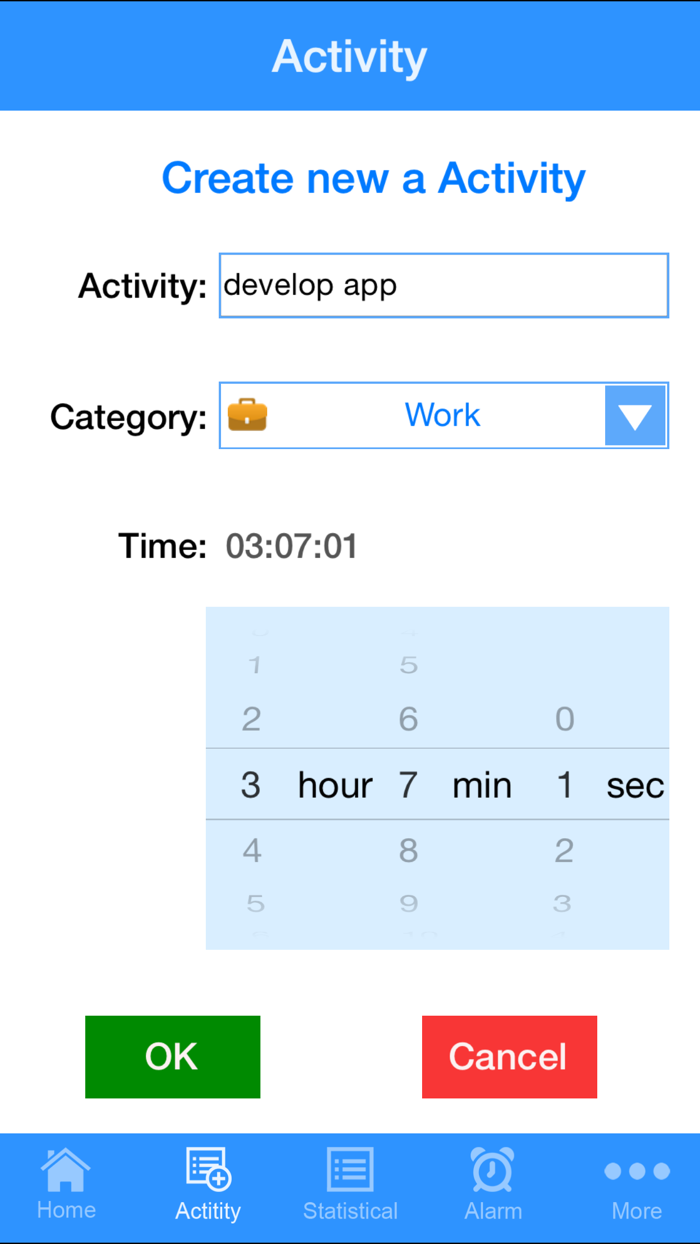Click the develop app activity text field
The height and width of the screenshot is (1244, 700).
pos(443,285)
